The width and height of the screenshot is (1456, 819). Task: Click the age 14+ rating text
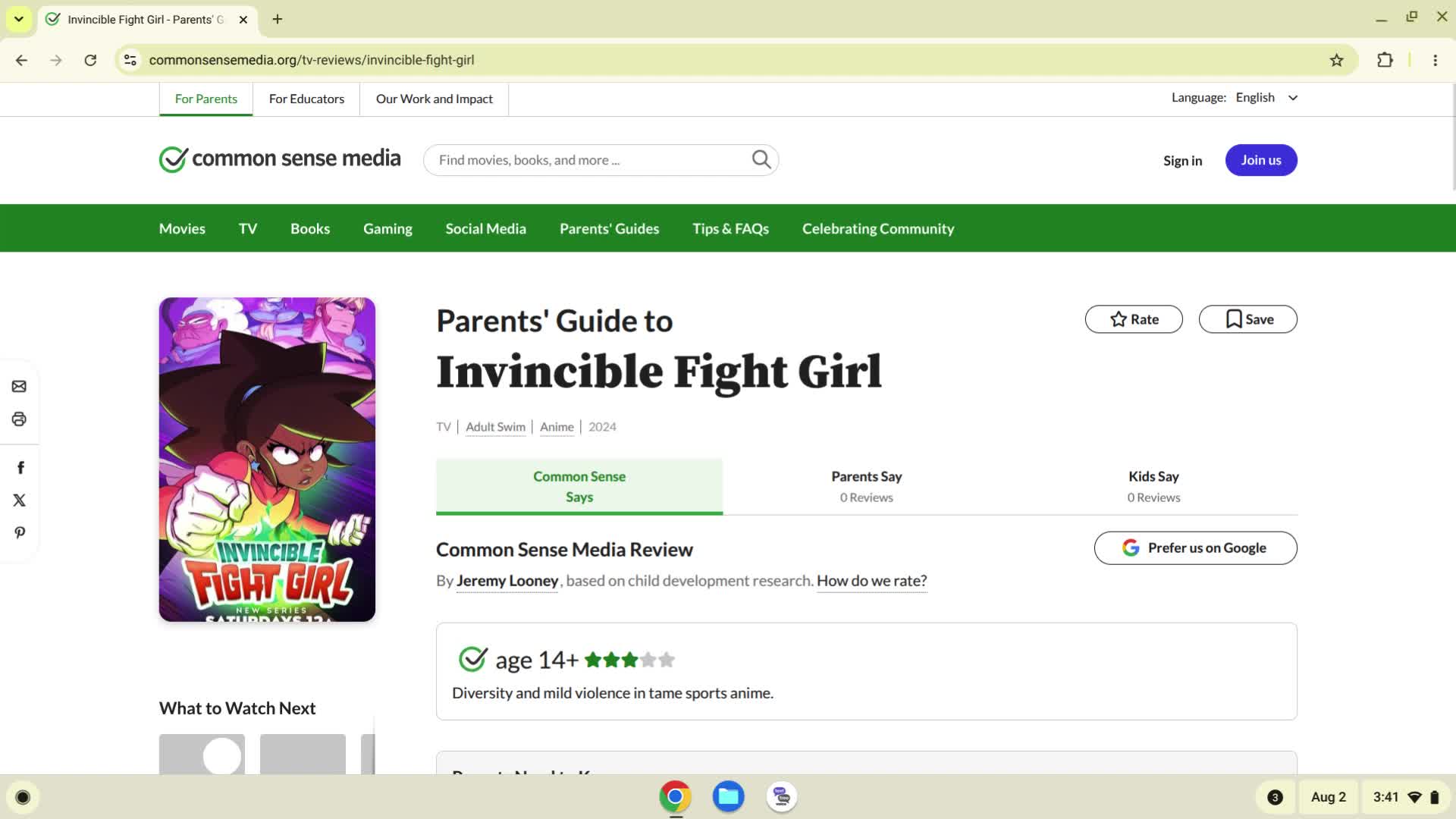coord(537,661)
